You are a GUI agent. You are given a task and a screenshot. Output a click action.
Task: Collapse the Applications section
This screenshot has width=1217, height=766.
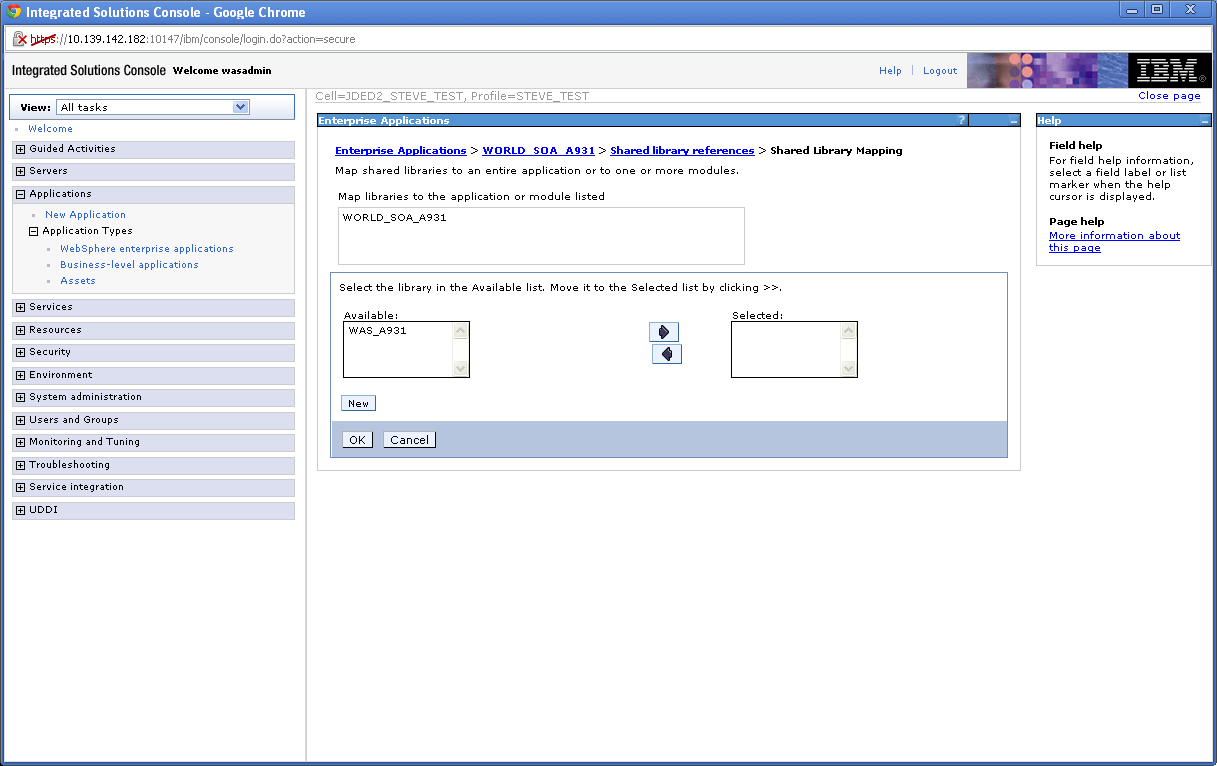[20, 194]
